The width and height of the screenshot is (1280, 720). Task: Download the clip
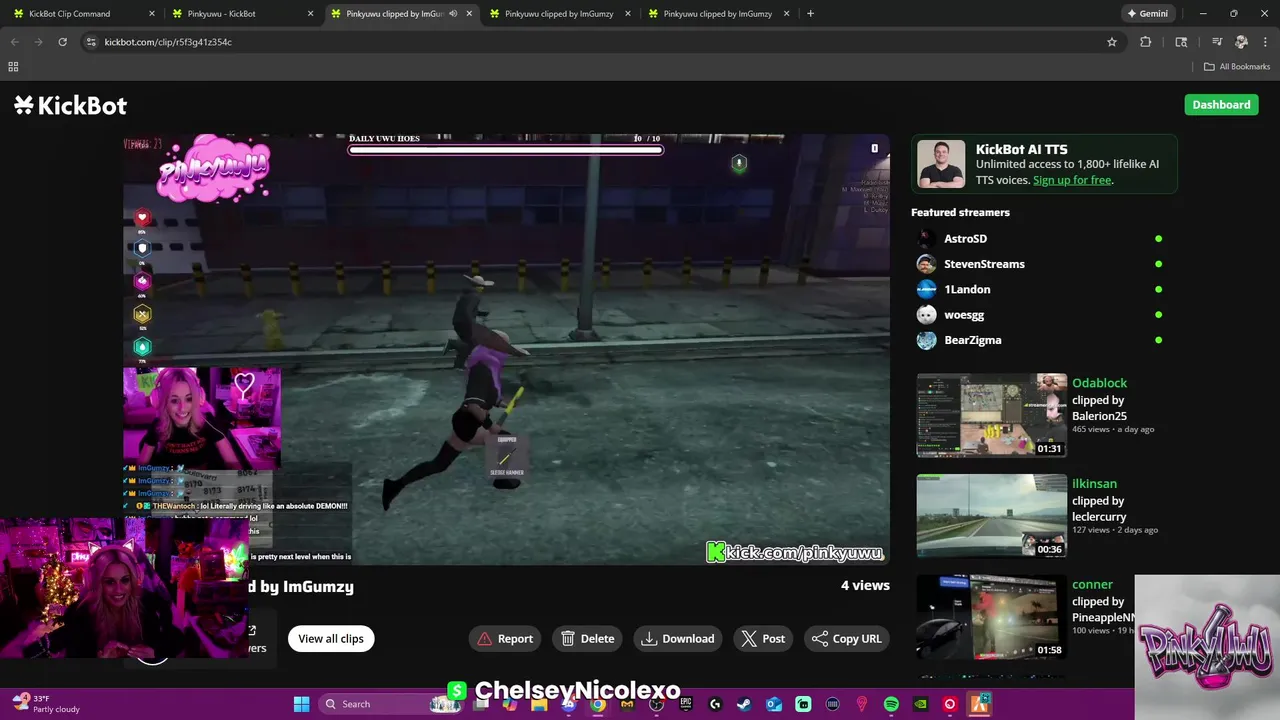[x=678, y=639]
